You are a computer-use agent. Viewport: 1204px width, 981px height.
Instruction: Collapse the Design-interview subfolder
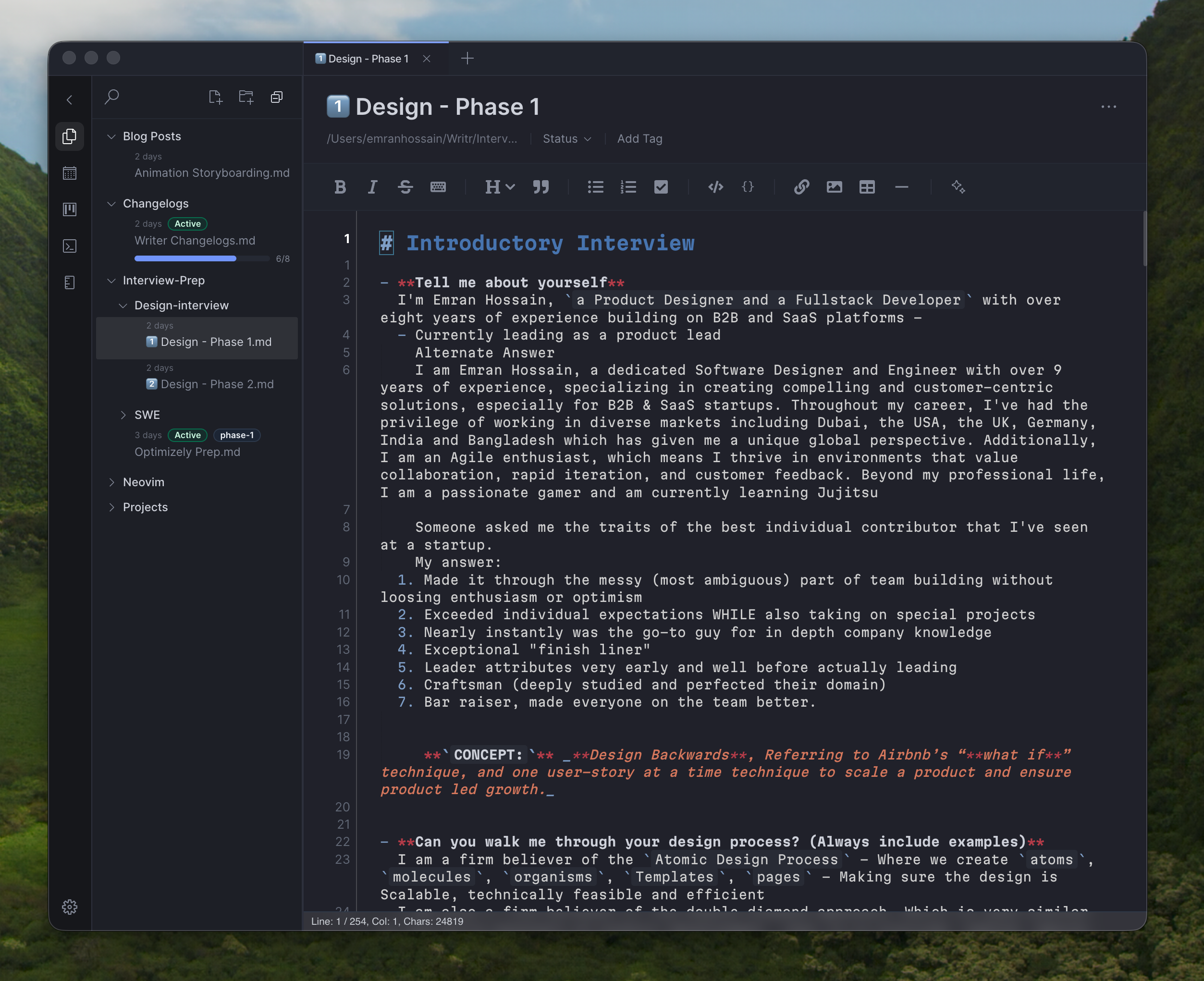coord(123,305)
